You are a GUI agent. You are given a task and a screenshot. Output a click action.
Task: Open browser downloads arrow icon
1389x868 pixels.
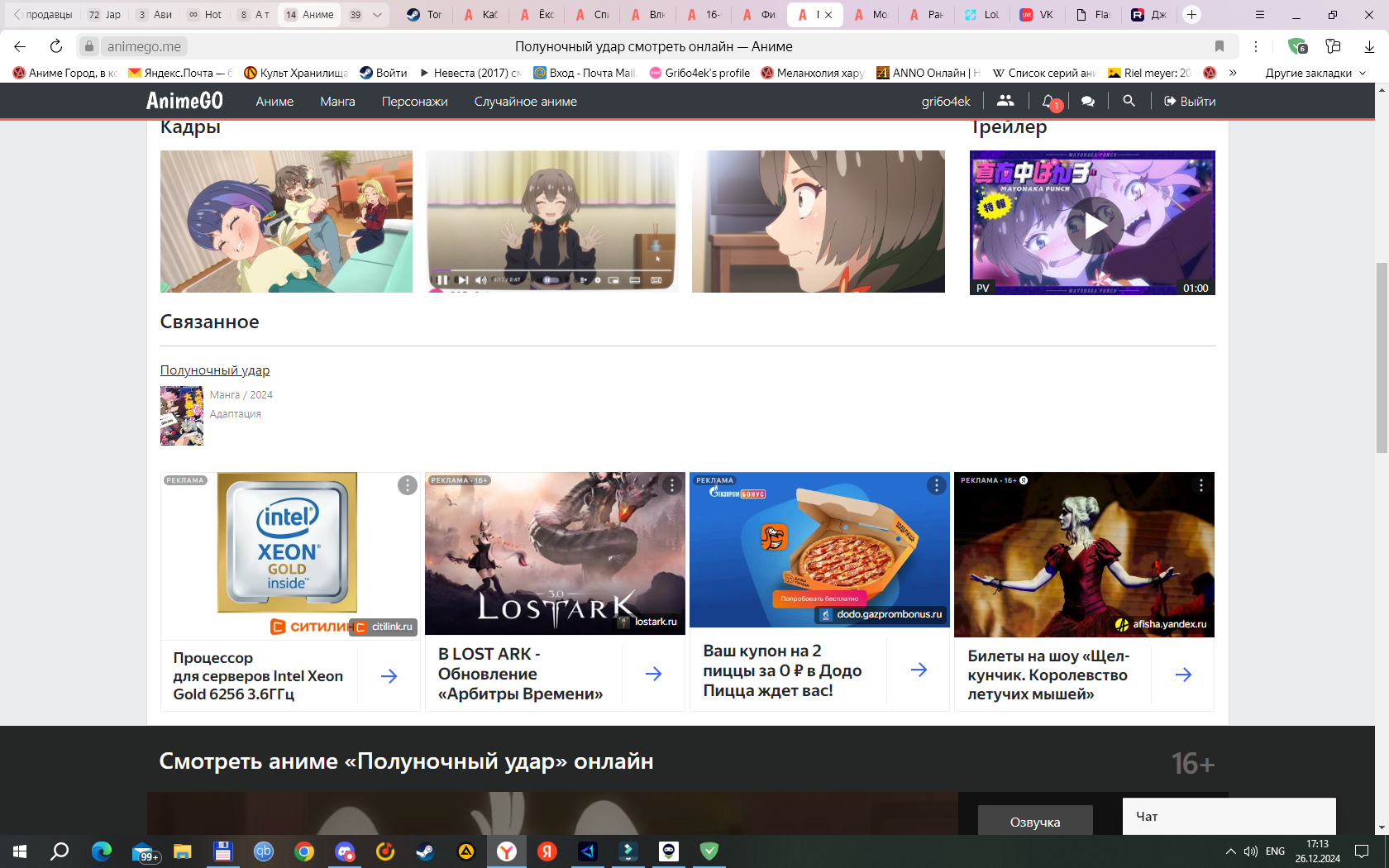pyautogui.click(x=1369, y=46)
